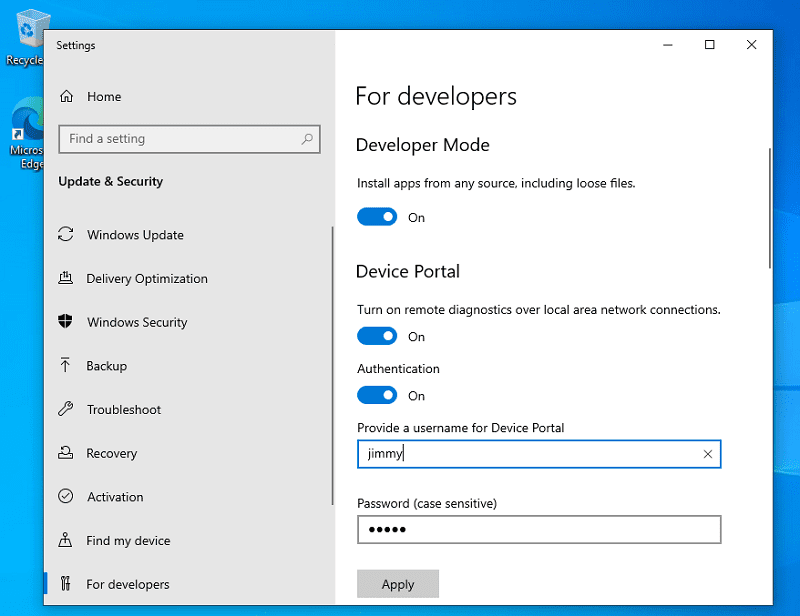Click the 'Developer Mode' heading
The image size is (800, 616).
point(422,145)
